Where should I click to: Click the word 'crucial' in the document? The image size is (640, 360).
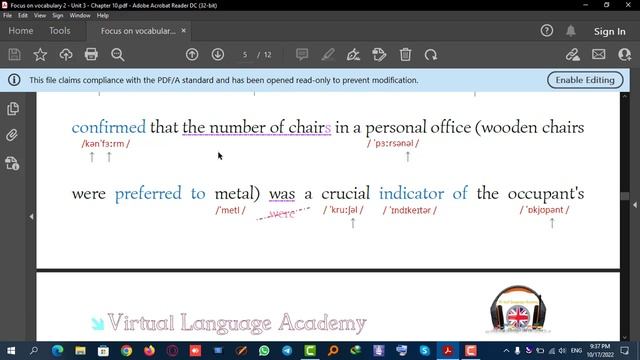pyautogui.click(x=345, y=193)
